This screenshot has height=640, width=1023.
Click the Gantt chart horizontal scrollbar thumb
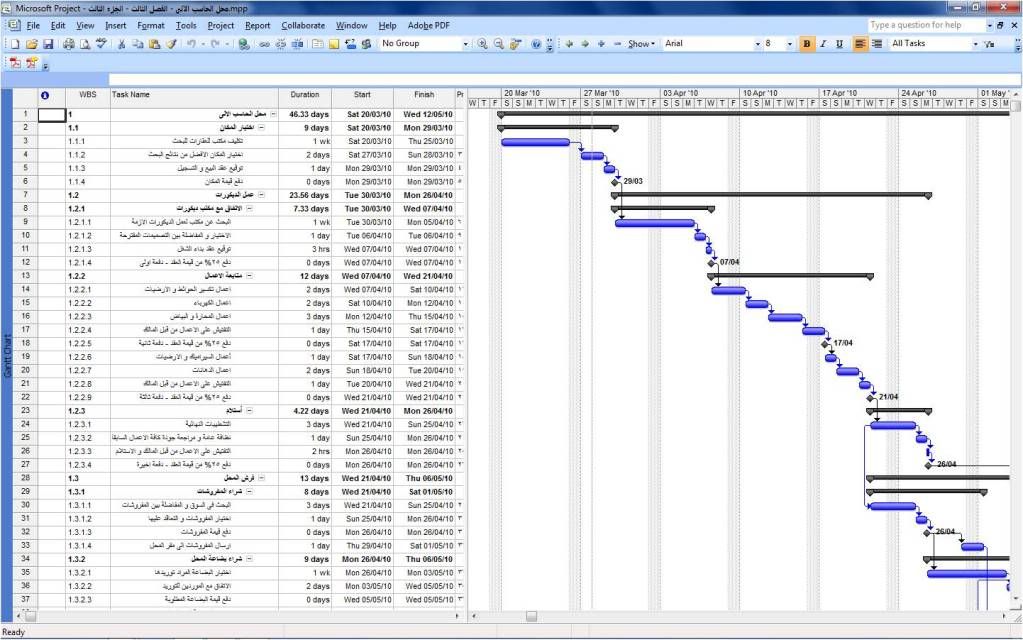coord(531,616)
